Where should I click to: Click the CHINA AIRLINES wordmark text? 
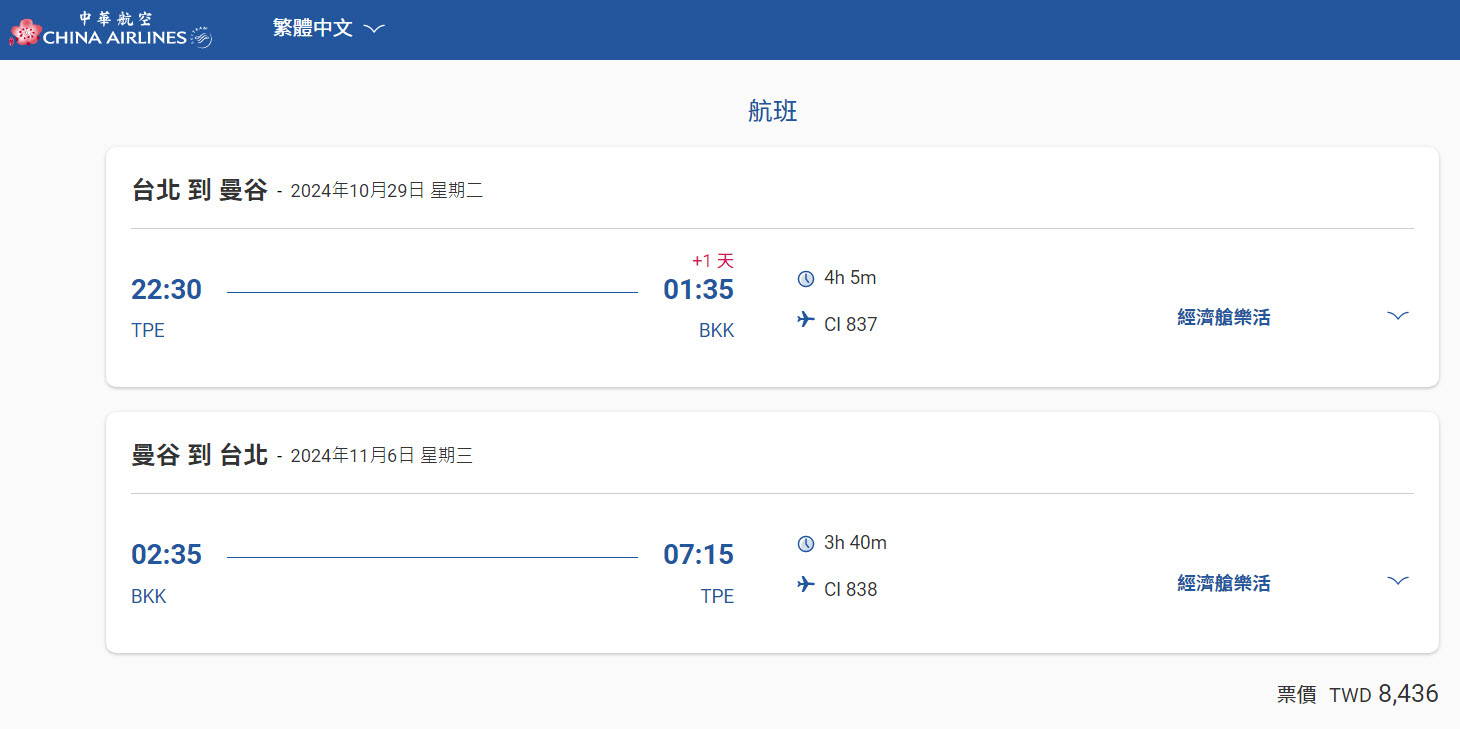coord(115,38)
